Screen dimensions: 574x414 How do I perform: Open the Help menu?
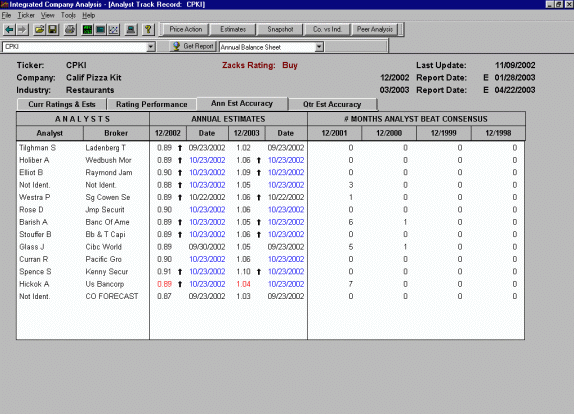point(89,15)
